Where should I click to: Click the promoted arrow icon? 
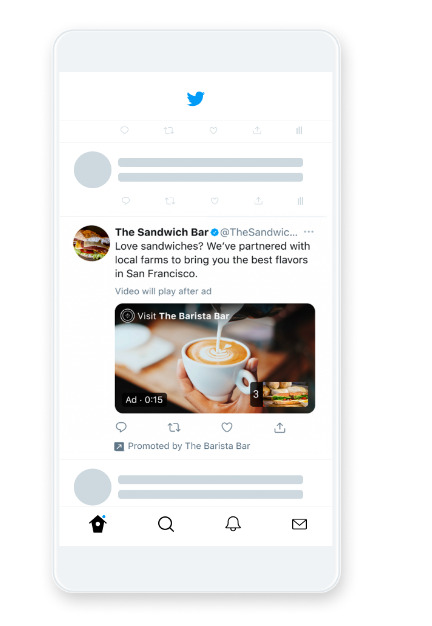(x=119, y=446)
